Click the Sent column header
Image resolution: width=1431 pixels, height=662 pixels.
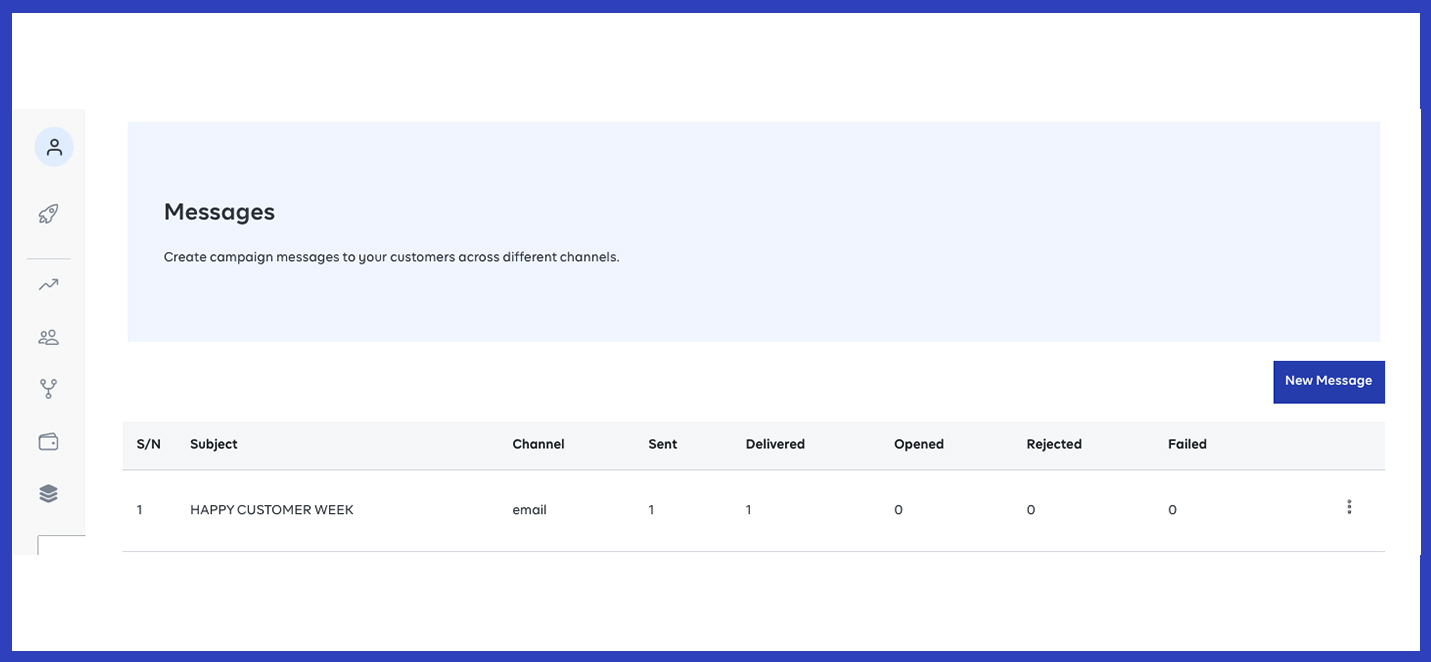[662, 444]
